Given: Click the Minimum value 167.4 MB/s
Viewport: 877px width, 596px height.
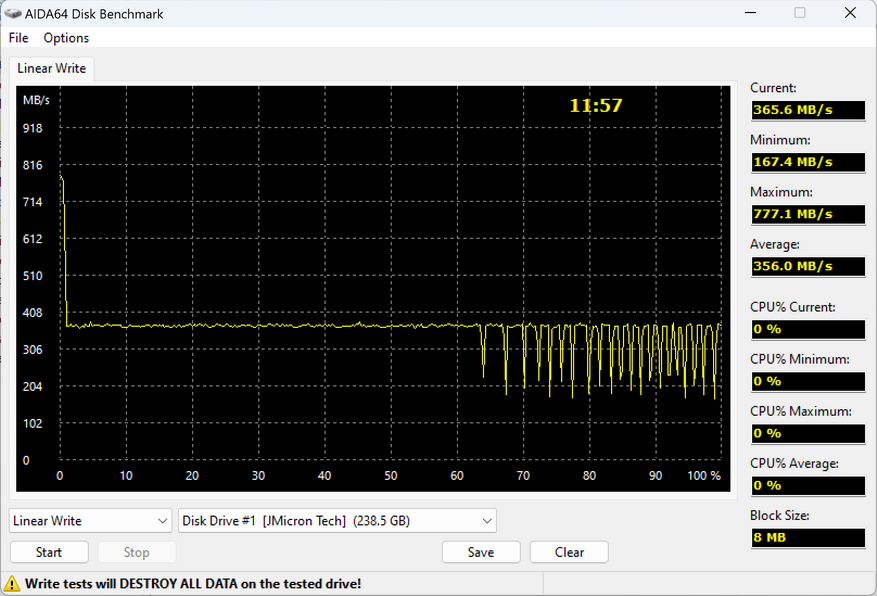Looking at the screenshot, I should [x=808, y=162].
